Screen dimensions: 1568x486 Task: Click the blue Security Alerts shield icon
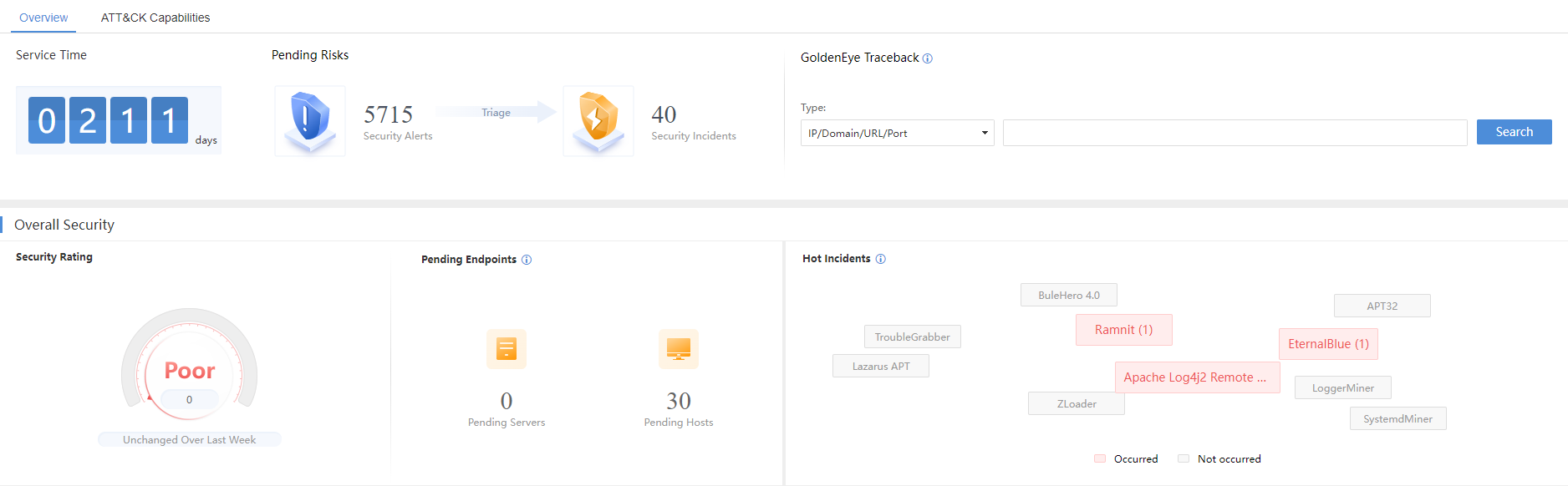309,120
